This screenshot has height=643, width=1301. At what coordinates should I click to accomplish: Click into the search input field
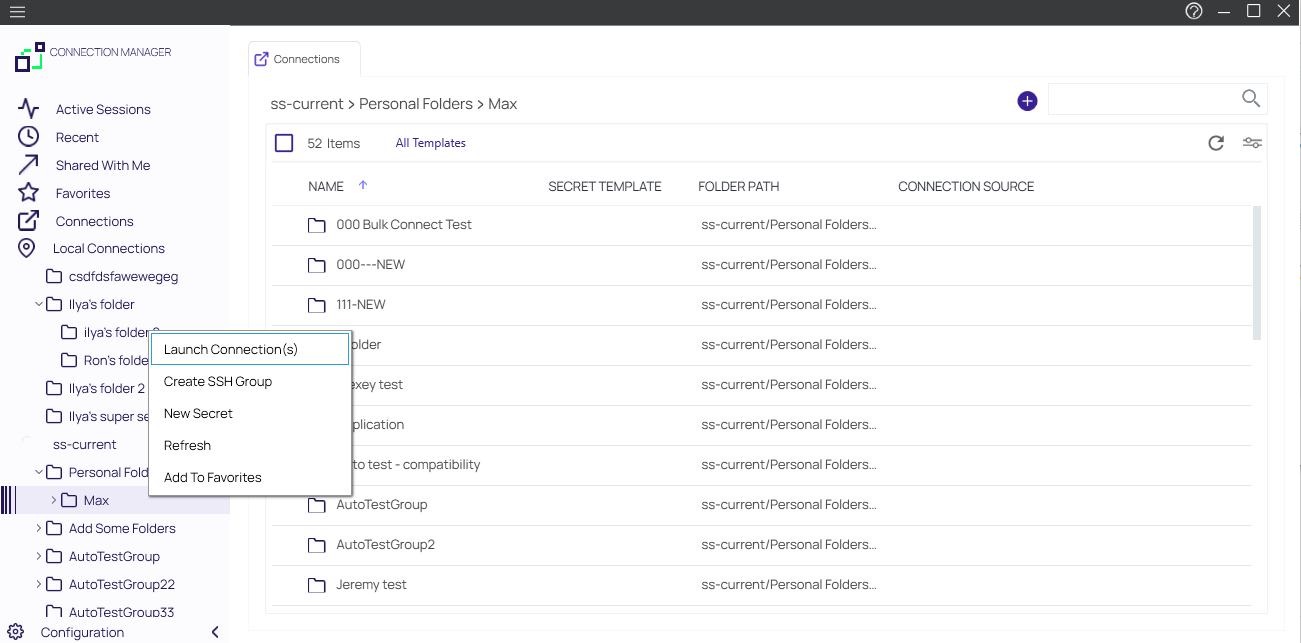(x=1142, y=98)
